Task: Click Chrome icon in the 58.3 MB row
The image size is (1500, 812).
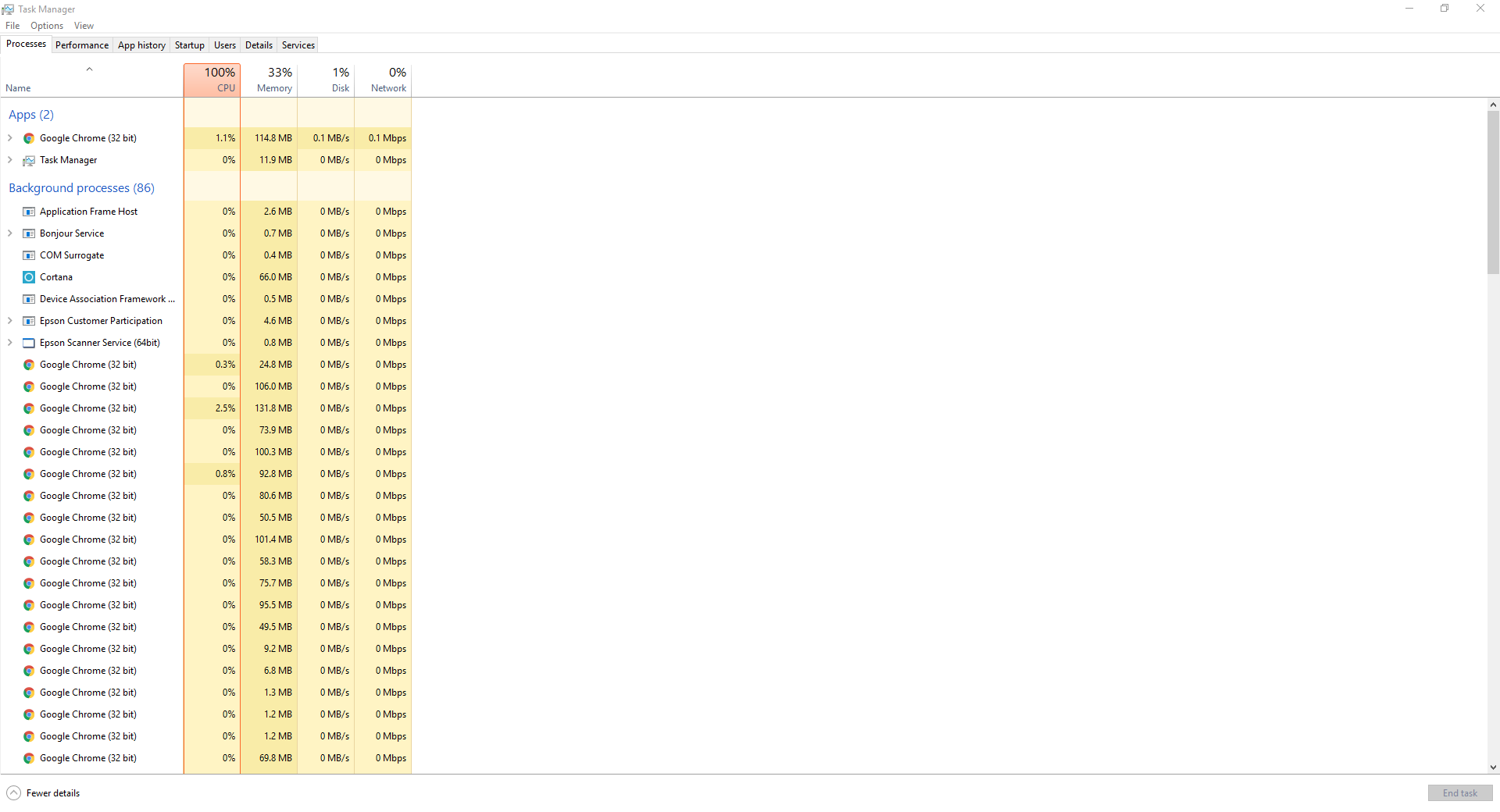Action: [29, 561]
